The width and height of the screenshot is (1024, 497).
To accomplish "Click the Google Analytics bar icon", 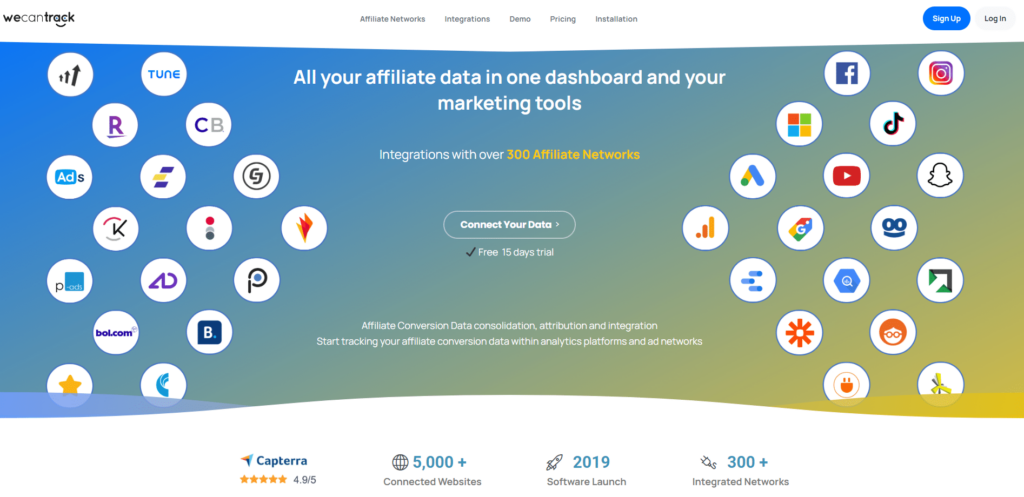I will 705,229.
